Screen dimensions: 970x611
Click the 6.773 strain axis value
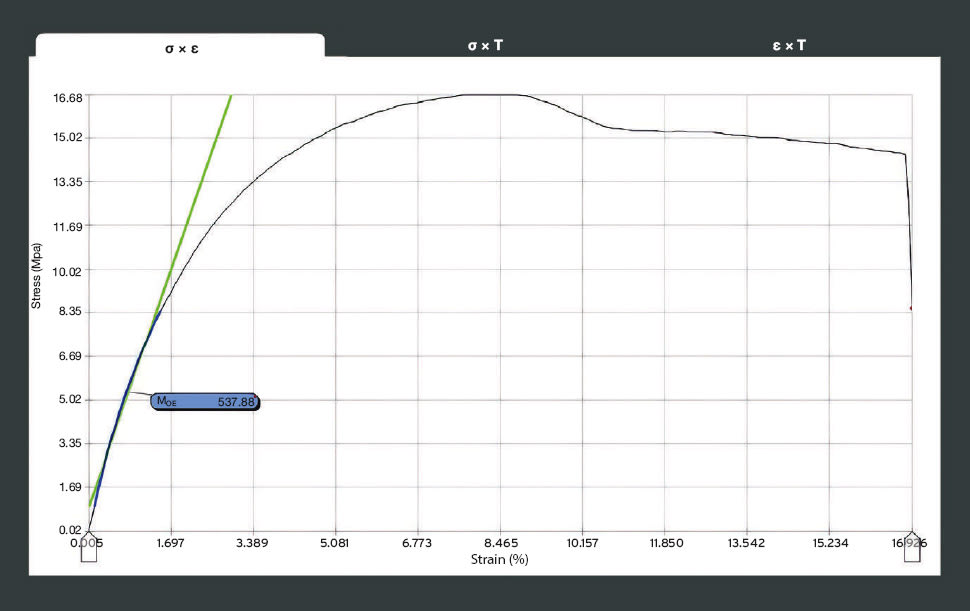point(417,544)
